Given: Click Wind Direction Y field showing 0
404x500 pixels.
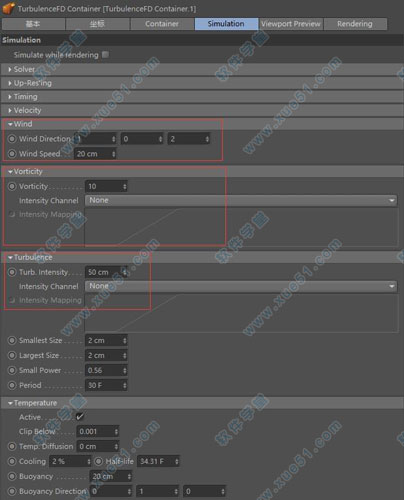Looking at the screenshot, I should tap(142, 139).
